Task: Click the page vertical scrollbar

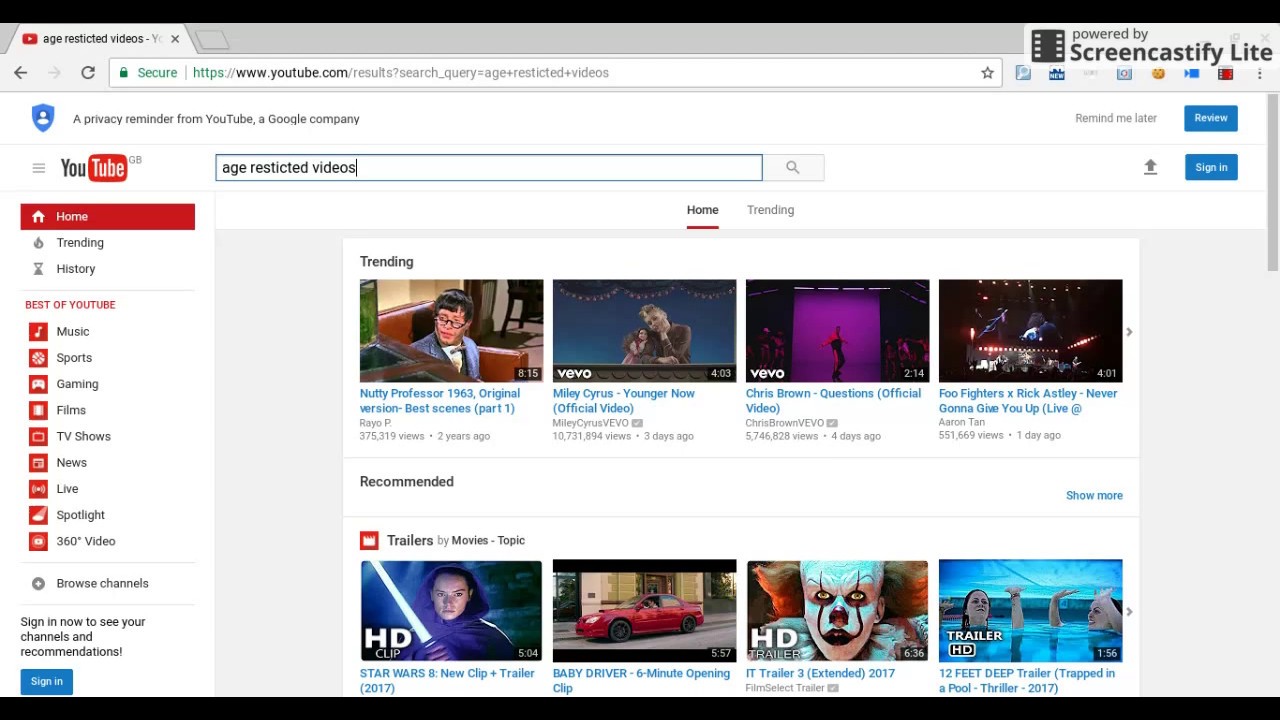Action: click(x=1272, y=183)
